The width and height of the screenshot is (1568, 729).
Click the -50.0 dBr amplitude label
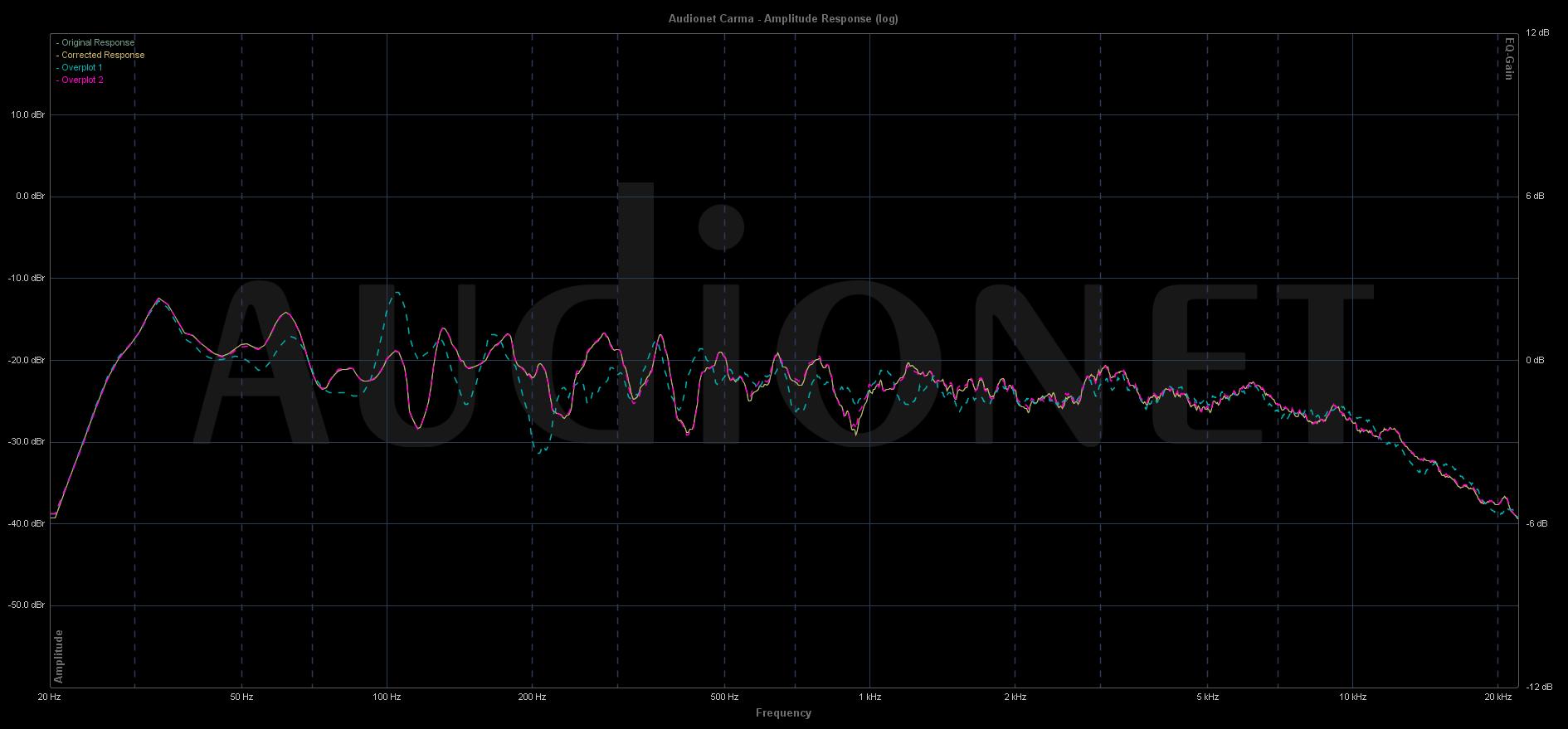tap(27, 605)
